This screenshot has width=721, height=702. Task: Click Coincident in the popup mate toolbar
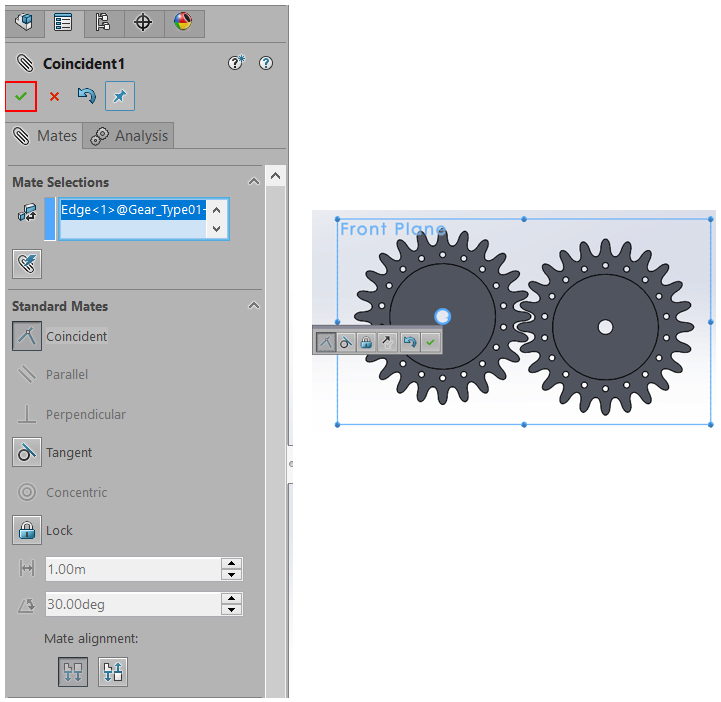326,342
